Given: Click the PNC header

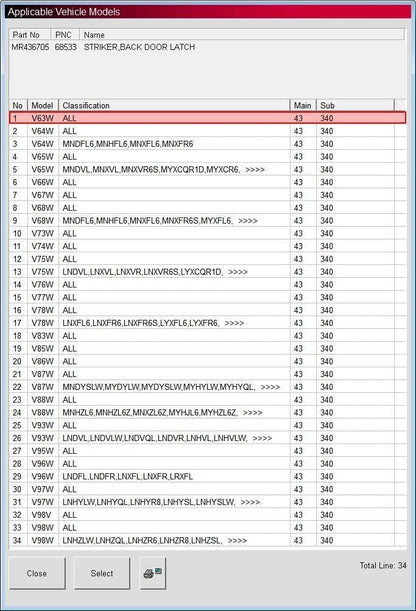Looking at the screenshot, I should pos(65,35).
